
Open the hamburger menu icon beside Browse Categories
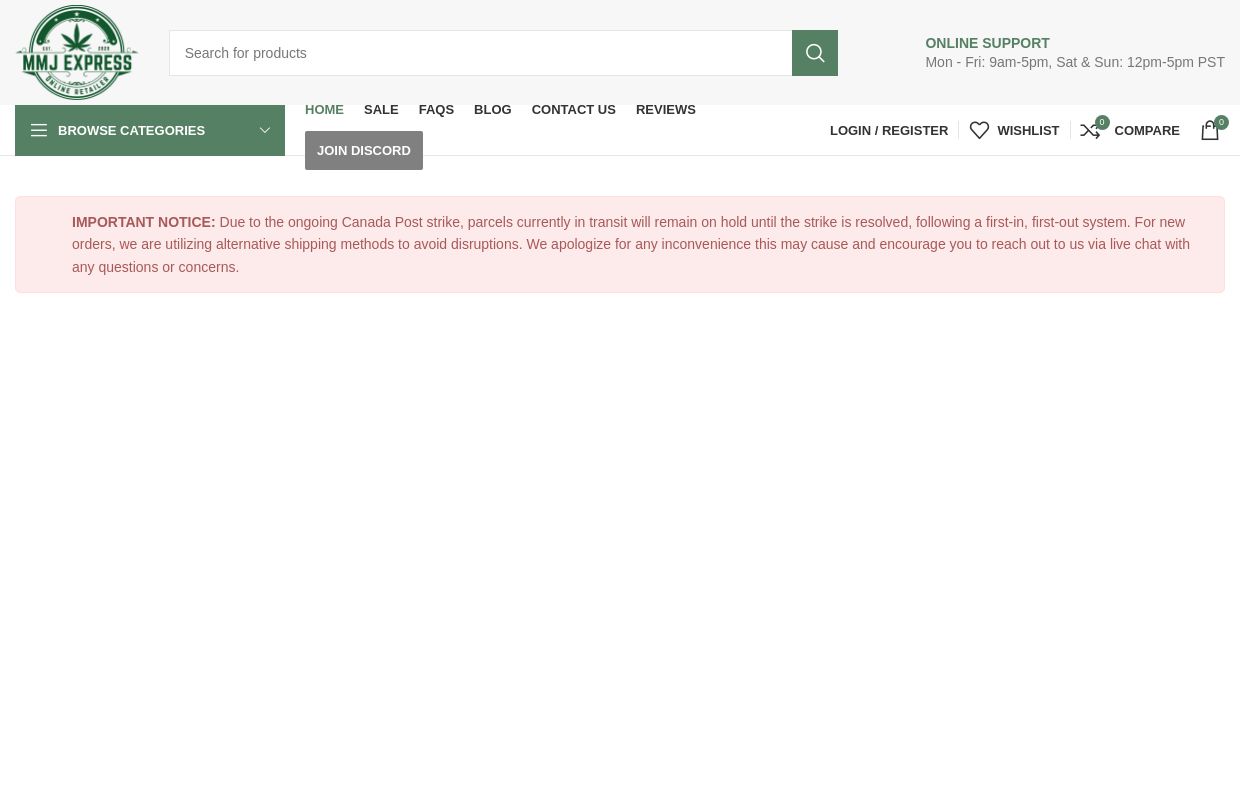[39, 130]
